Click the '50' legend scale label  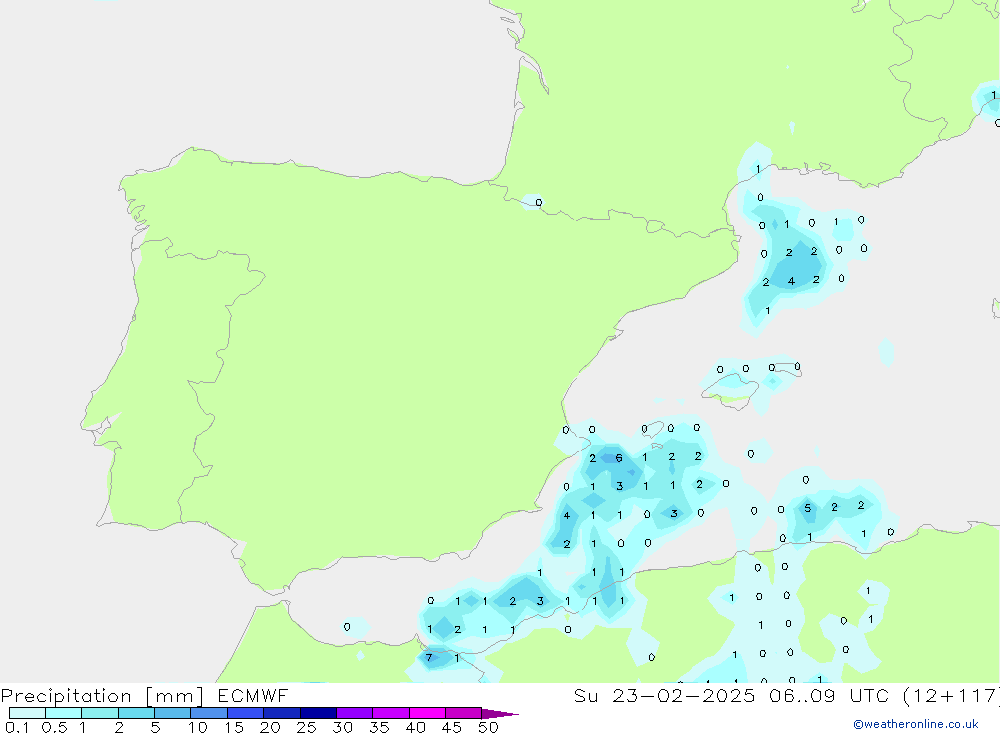pos(489,727)
